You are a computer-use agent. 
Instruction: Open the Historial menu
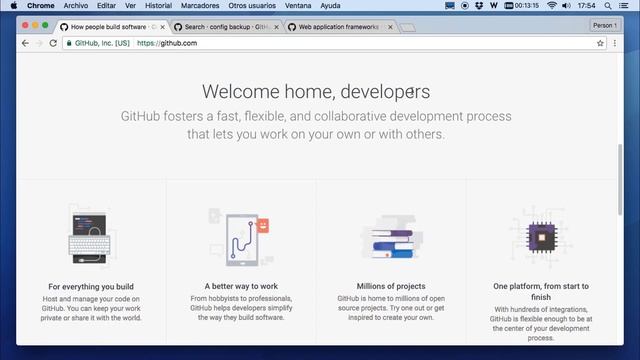[158, 6]
